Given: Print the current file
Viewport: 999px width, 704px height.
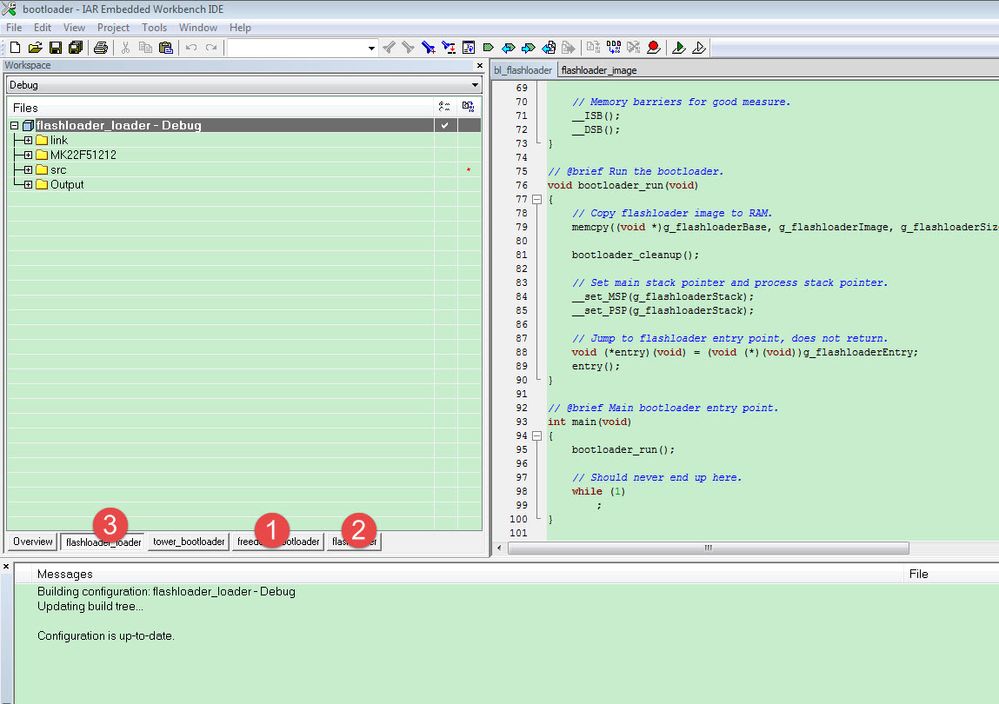Looking at the screenshot, I should click(x=101, y=48).
